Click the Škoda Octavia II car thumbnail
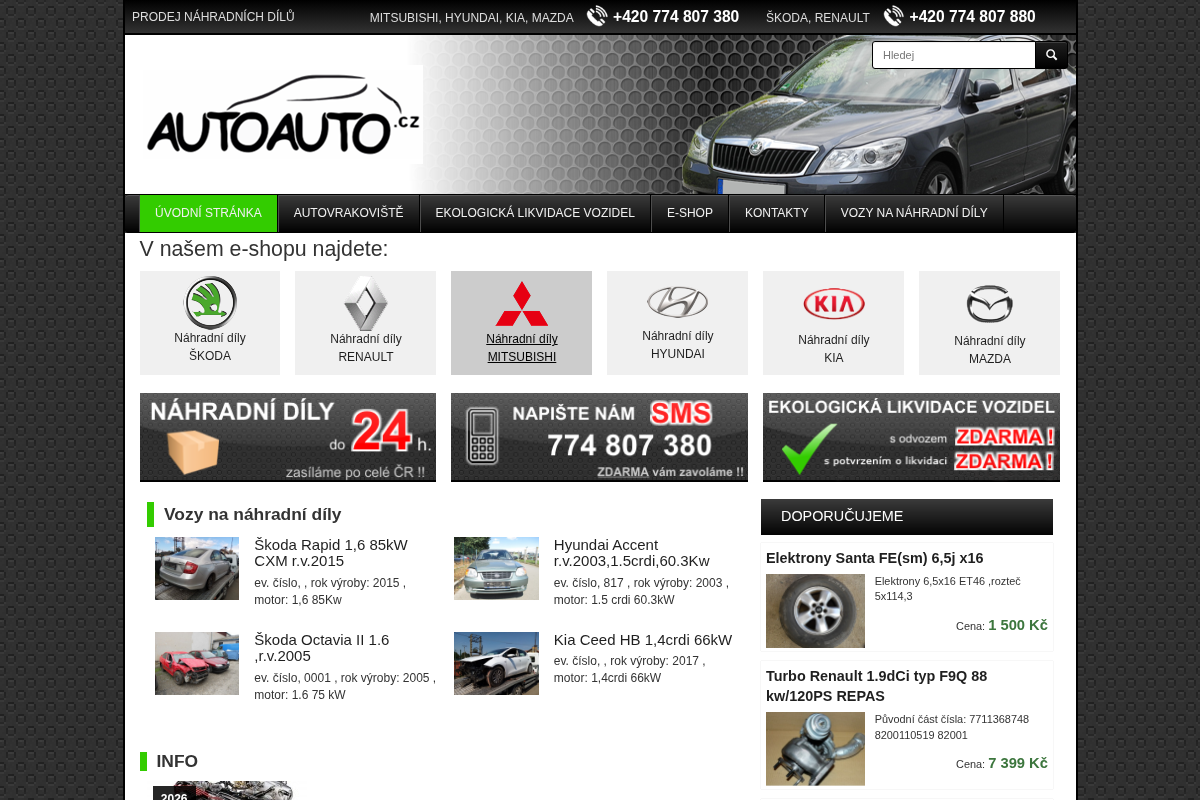 tap(197, 663)
